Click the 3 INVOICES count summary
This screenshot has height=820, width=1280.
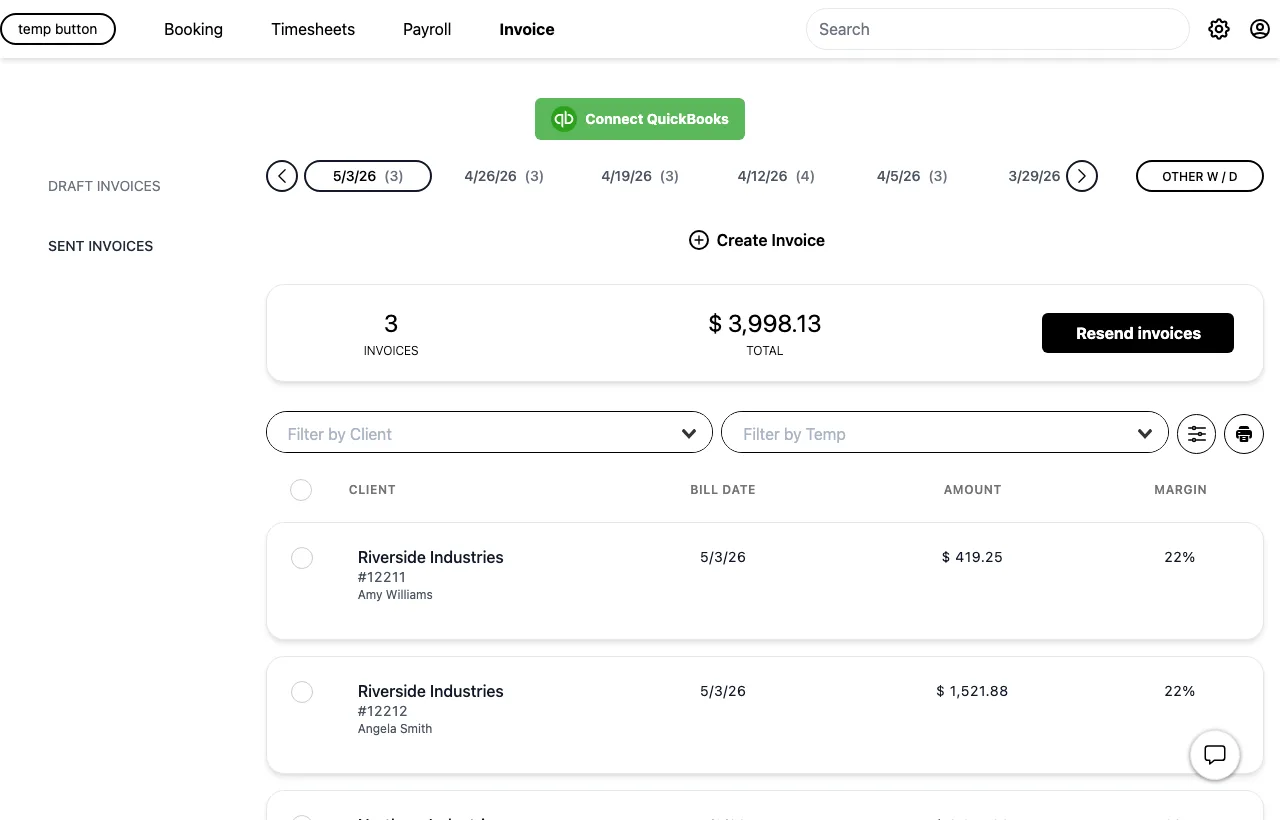pos(391,334)
